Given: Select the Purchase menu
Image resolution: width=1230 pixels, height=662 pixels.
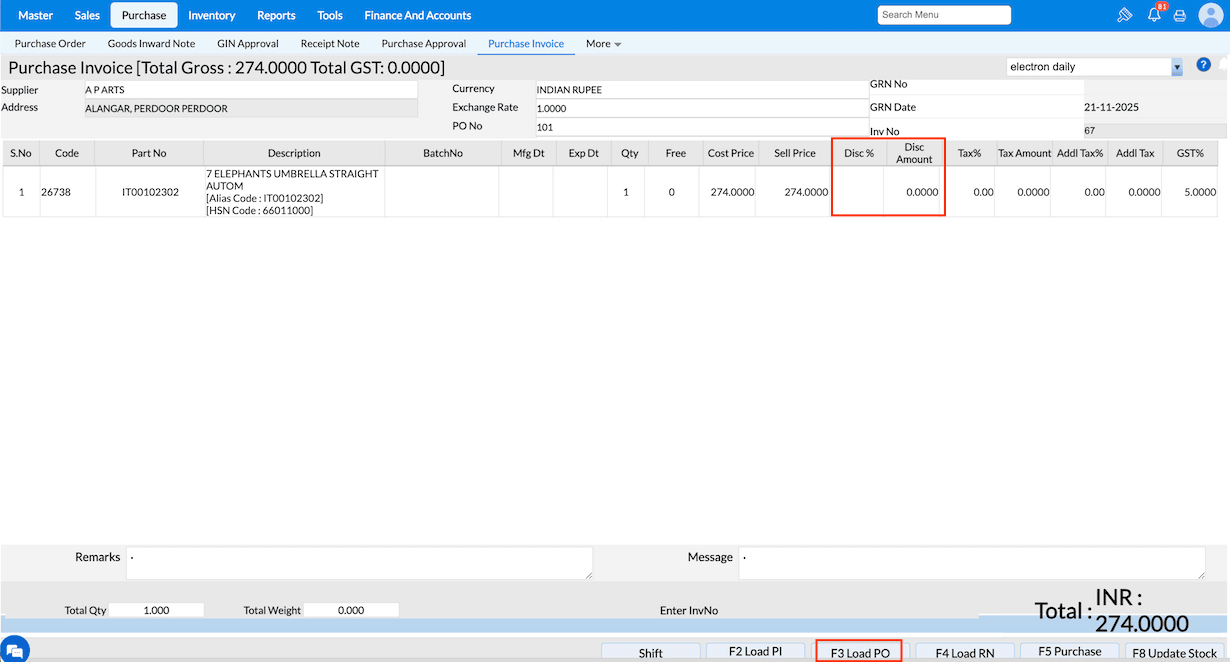Looking at the screenshot, I should (144, 15).
